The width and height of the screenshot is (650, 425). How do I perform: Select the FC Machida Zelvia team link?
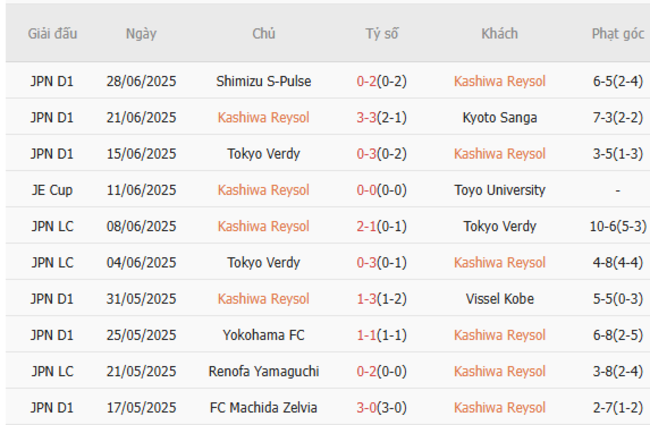click(x=263, y=407)
